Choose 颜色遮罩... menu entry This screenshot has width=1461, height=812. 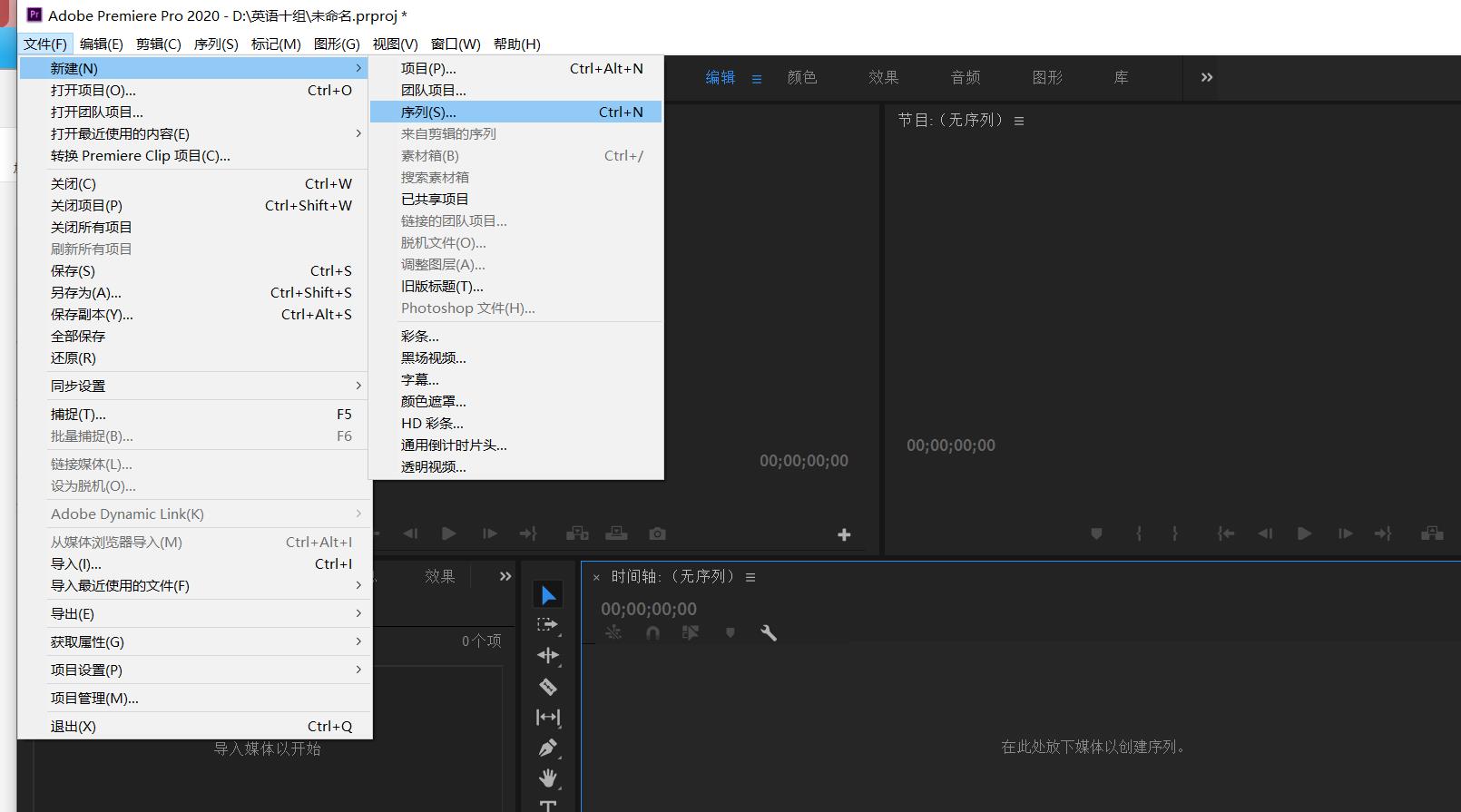click(x=515, y=401)
